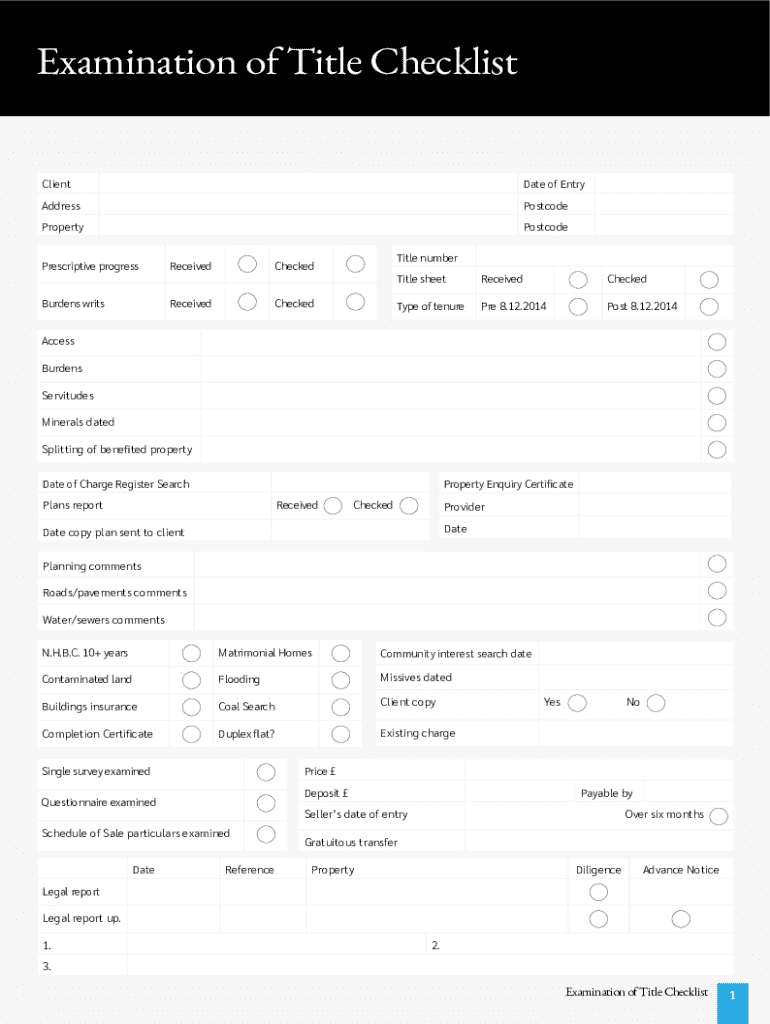This screenshot has width=770, height=1024.
Task: Select Yes for Client copy
Action: (x=577, y=703)
